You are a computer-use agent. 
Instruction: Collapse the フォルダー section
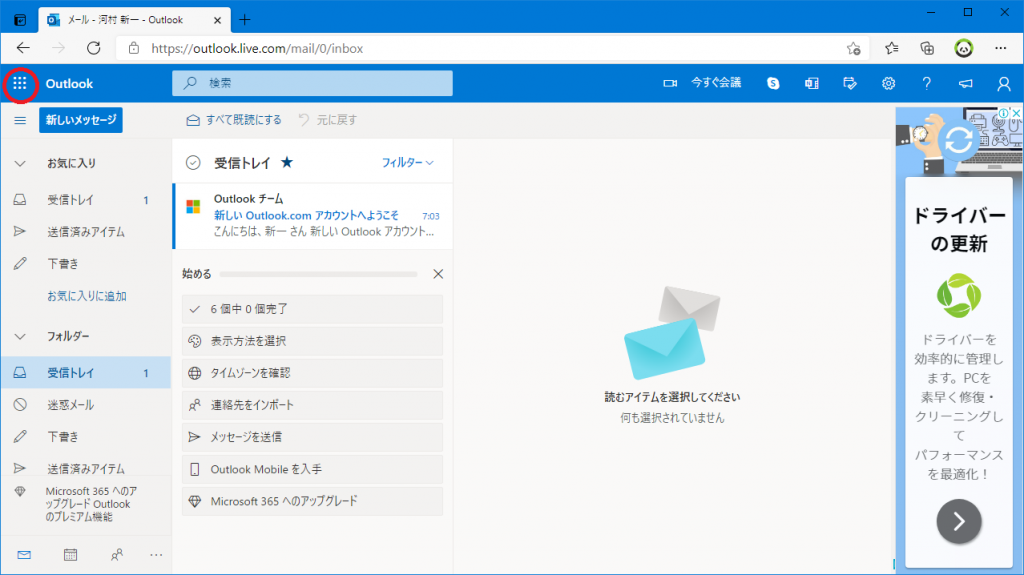pyautogui.click(x=20, y=337)
